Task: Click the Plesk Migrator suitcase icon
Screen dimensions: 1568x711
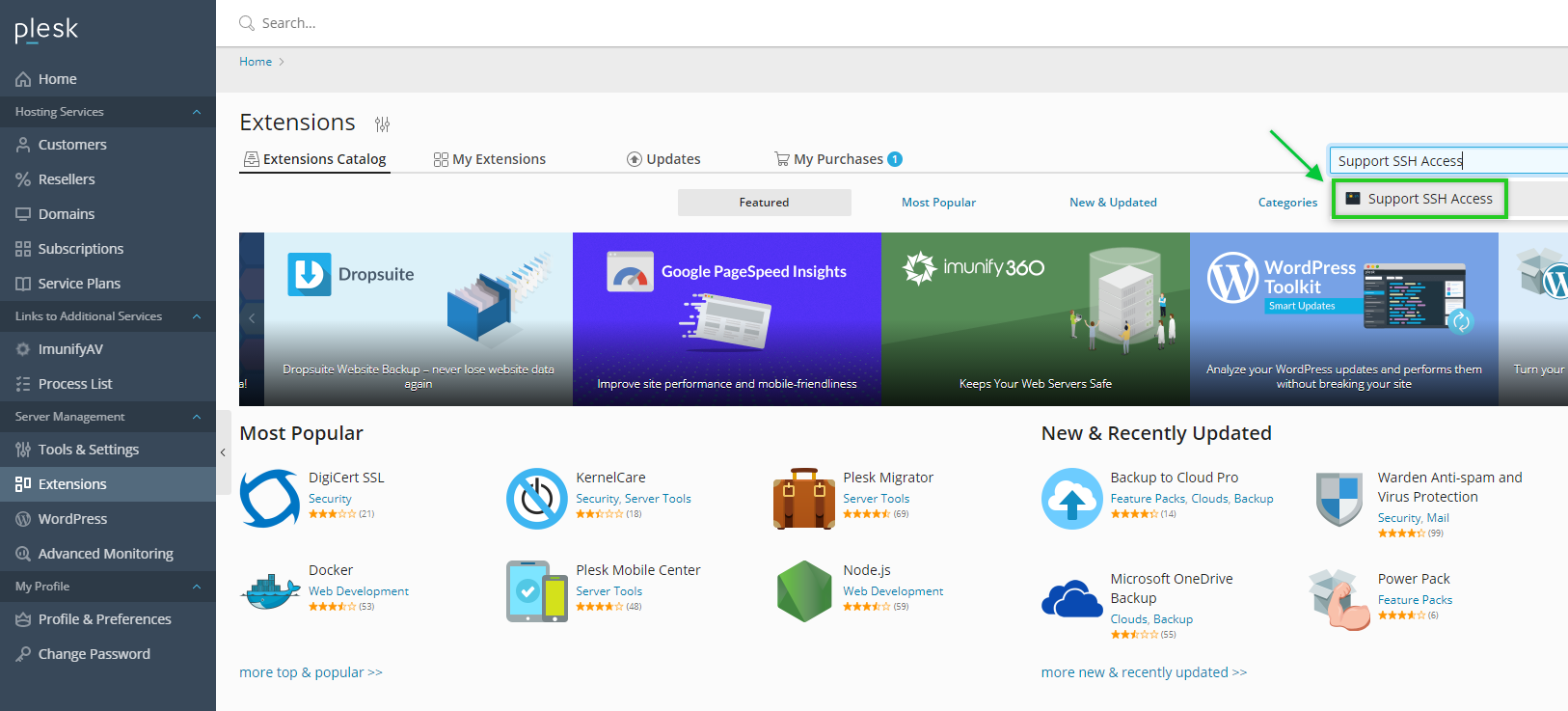Action: [x=804, y=499]
